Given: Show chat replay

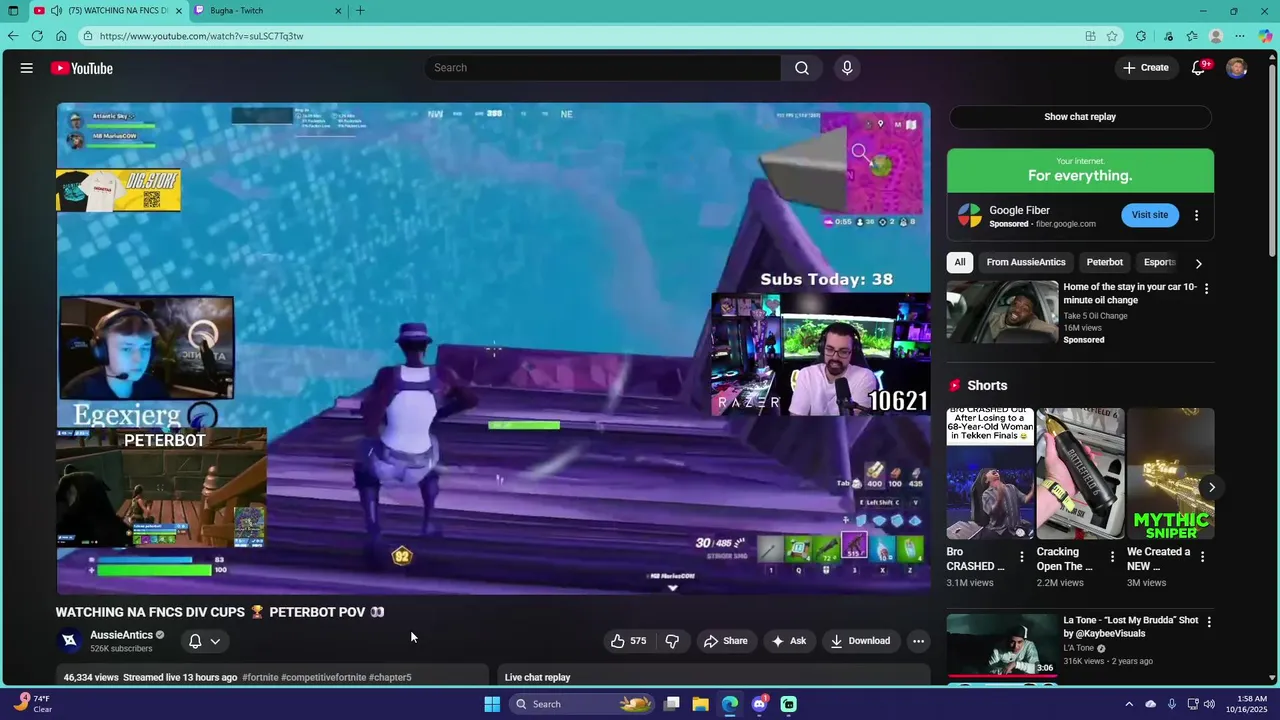Looking at the screenshot, I should [1080, 117].
